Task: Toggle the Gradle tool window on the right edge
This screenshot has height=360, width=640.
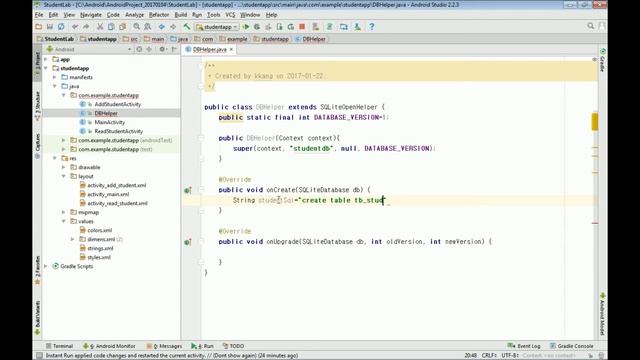Action: pos(602,60)
